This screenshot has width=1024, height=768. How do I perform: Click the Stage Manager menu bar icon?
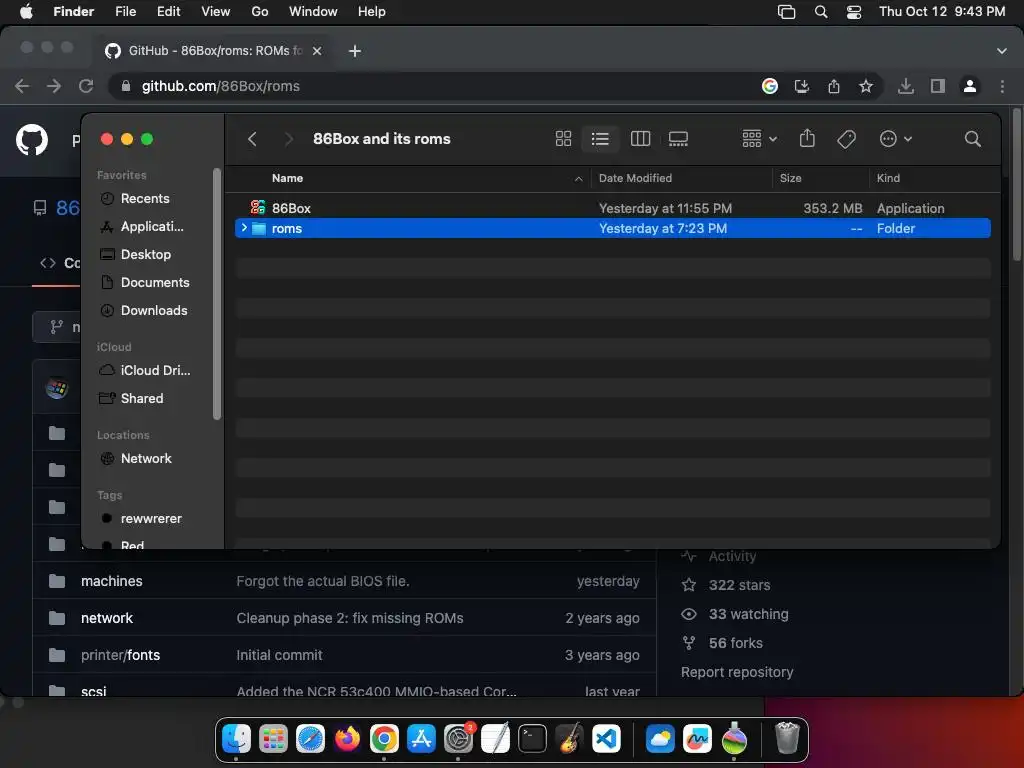tap(786, 12)
